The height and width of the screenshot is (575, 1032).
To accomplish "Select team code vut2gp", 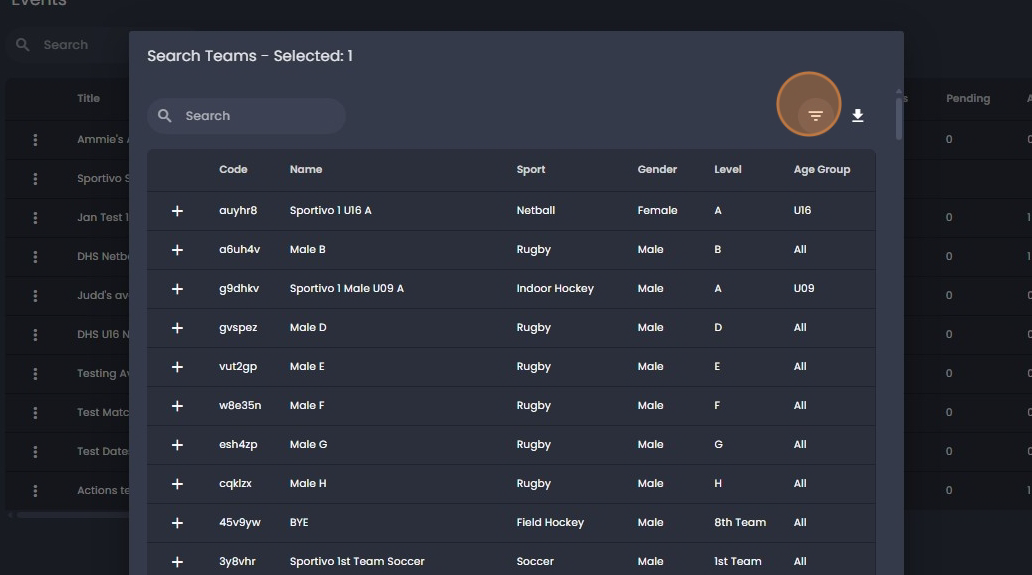I will pyautogui.click(x=238, y=366).
